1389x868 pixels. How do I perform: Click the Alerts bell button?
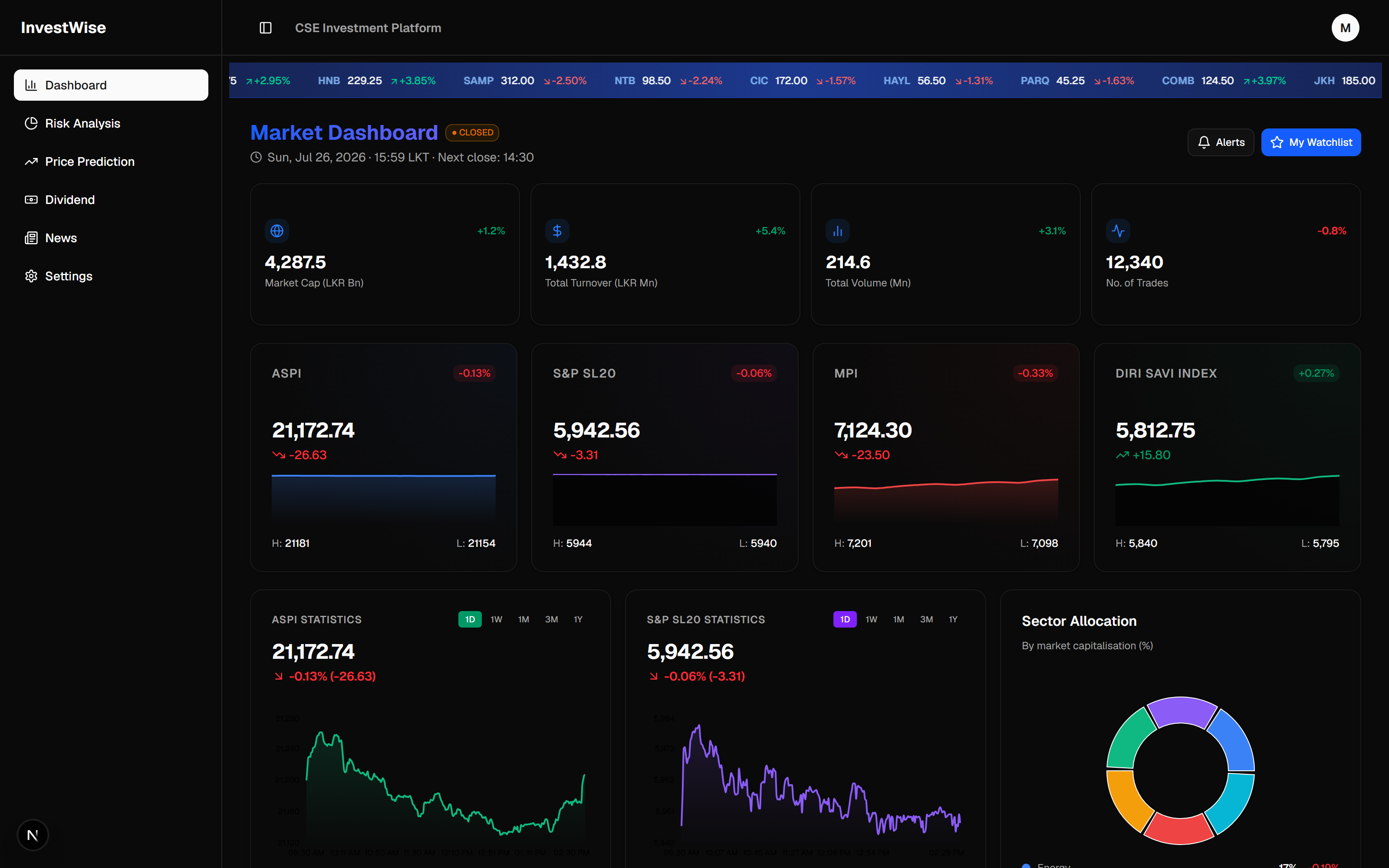(x=1220, y=142)
